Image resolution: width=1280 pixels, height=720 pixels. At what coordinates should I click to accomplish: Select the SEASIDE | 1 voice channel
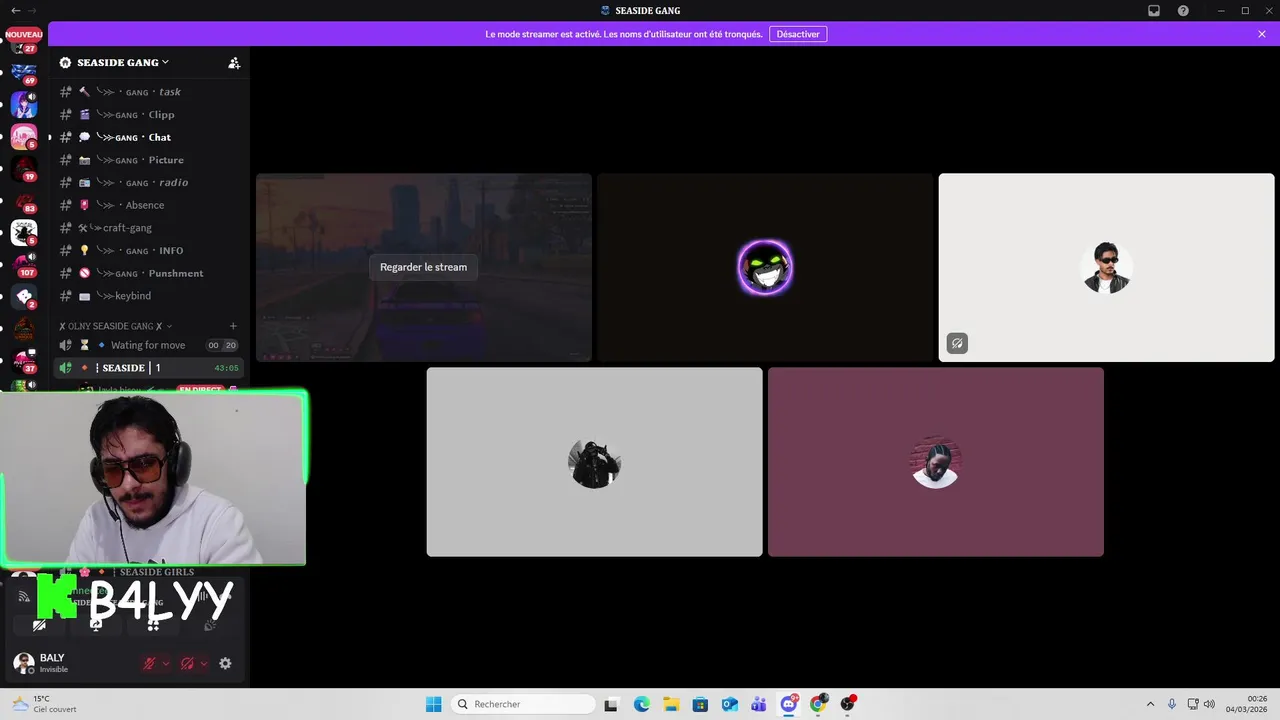click(148, 368)
